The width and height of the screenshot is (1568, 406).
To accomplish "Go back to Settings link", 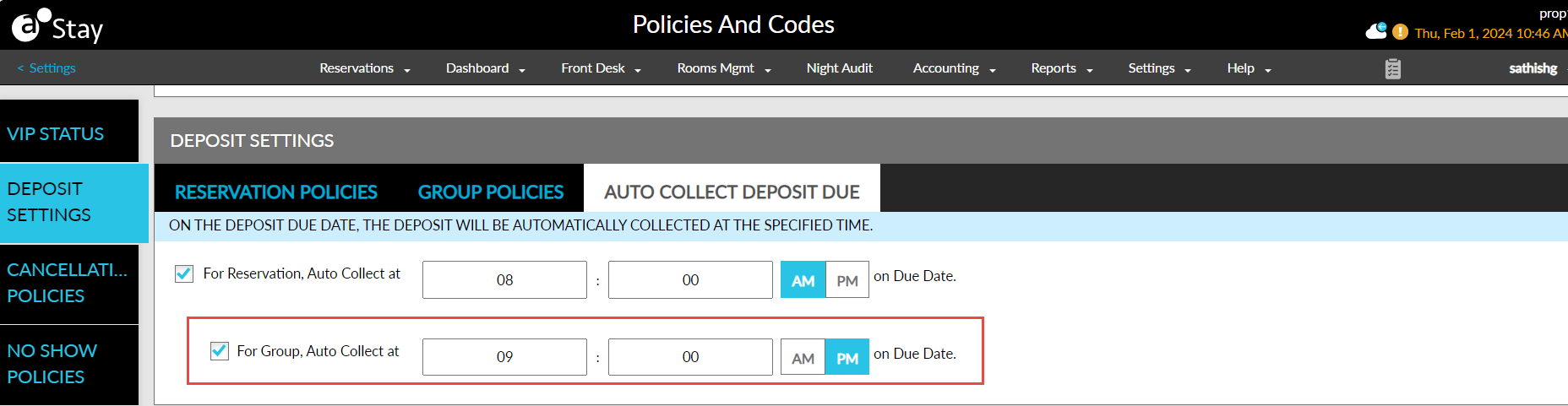I will pos(46,68).
